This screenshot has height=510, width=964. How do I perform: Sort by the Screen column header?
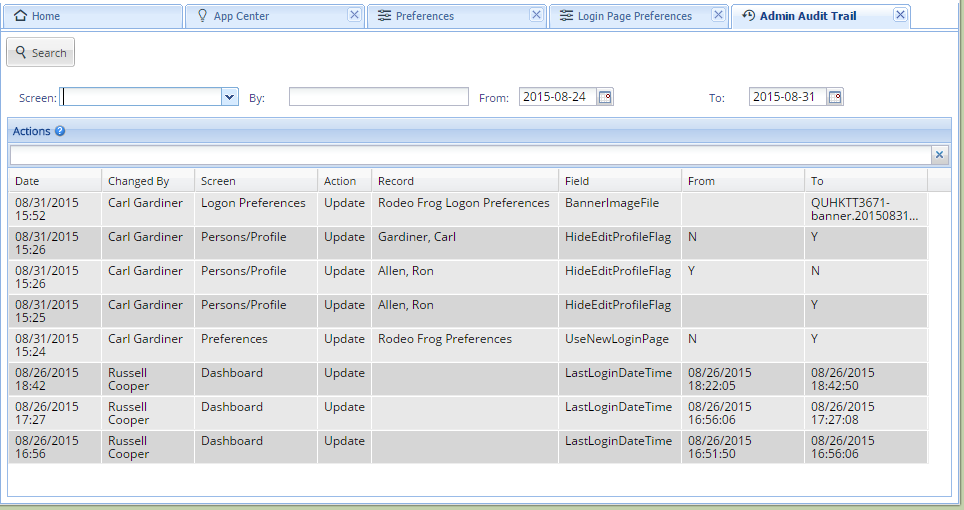[256, 181]
